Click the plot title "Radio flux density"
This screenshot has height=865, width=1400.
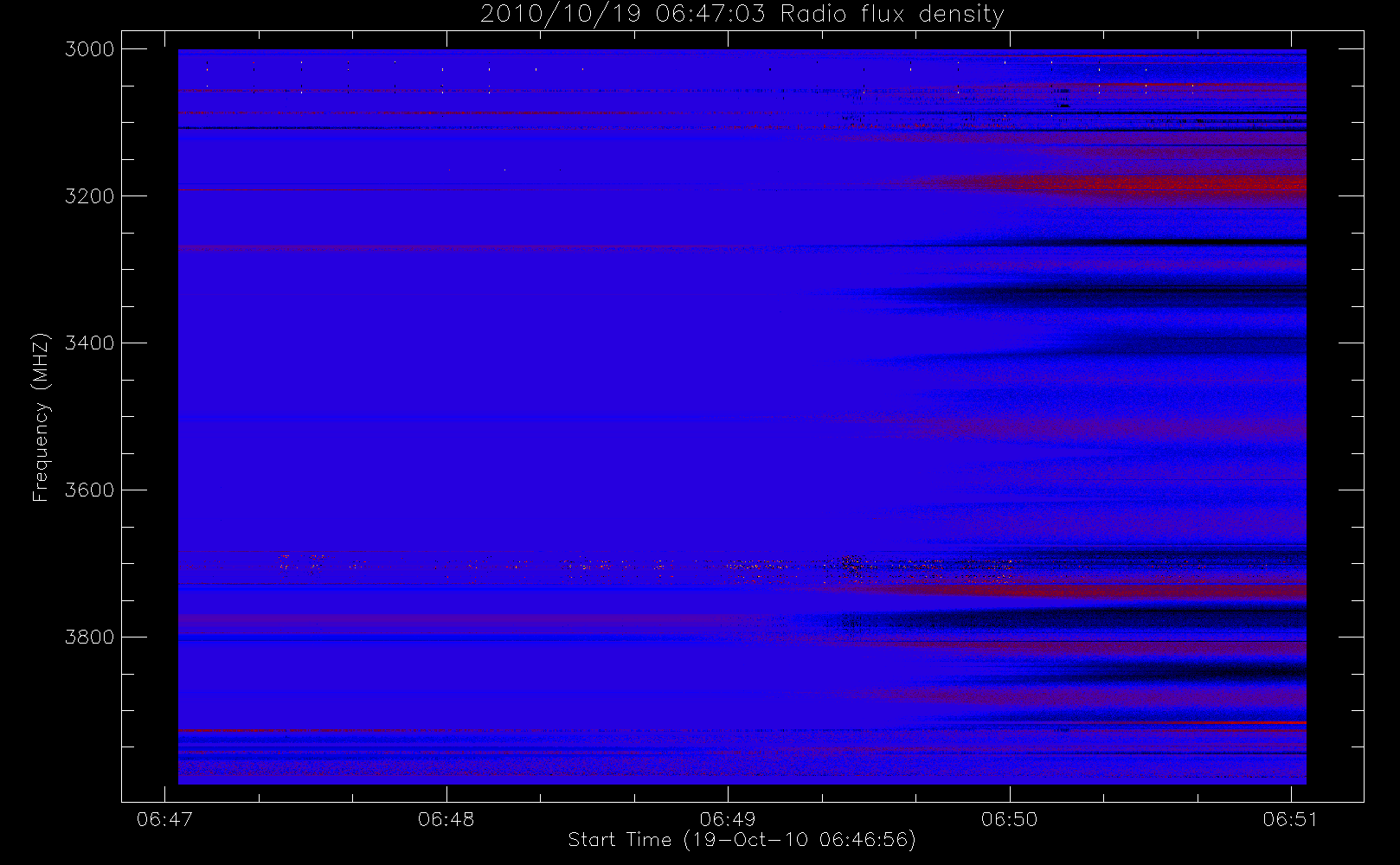892,15
